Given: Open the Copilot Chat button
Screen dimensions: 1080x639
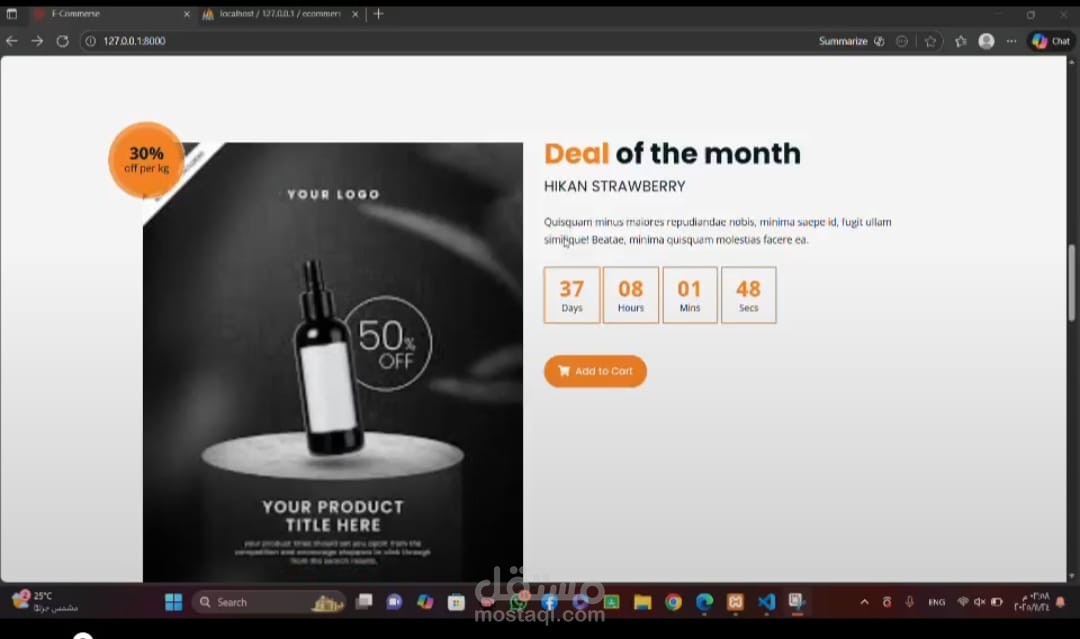Looking at the screenshot, I should pyautogui.click(x=1050, y=41).
